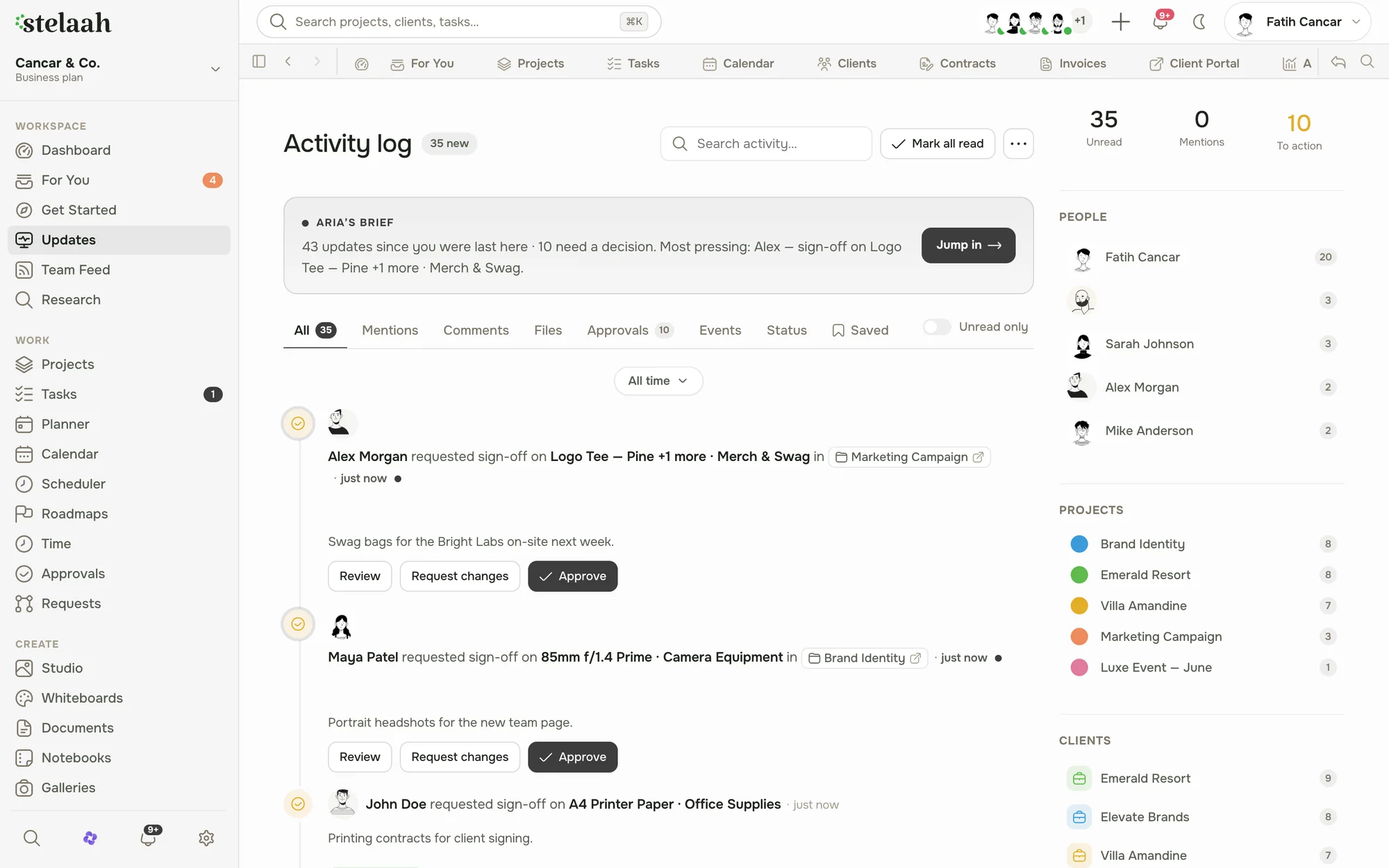This screenshot has height=868, width=1389.
Task: Open Roadmaps in the sidebar
Action: pos(119,513)
